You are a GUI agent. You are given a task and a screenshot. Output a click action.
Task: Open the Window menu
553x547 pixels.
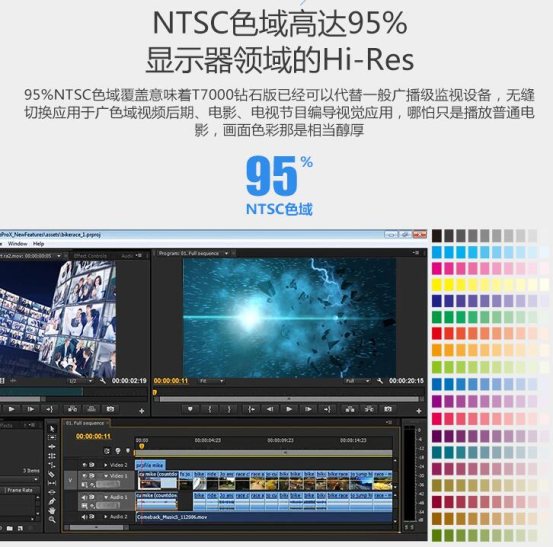tap(17, 244)
